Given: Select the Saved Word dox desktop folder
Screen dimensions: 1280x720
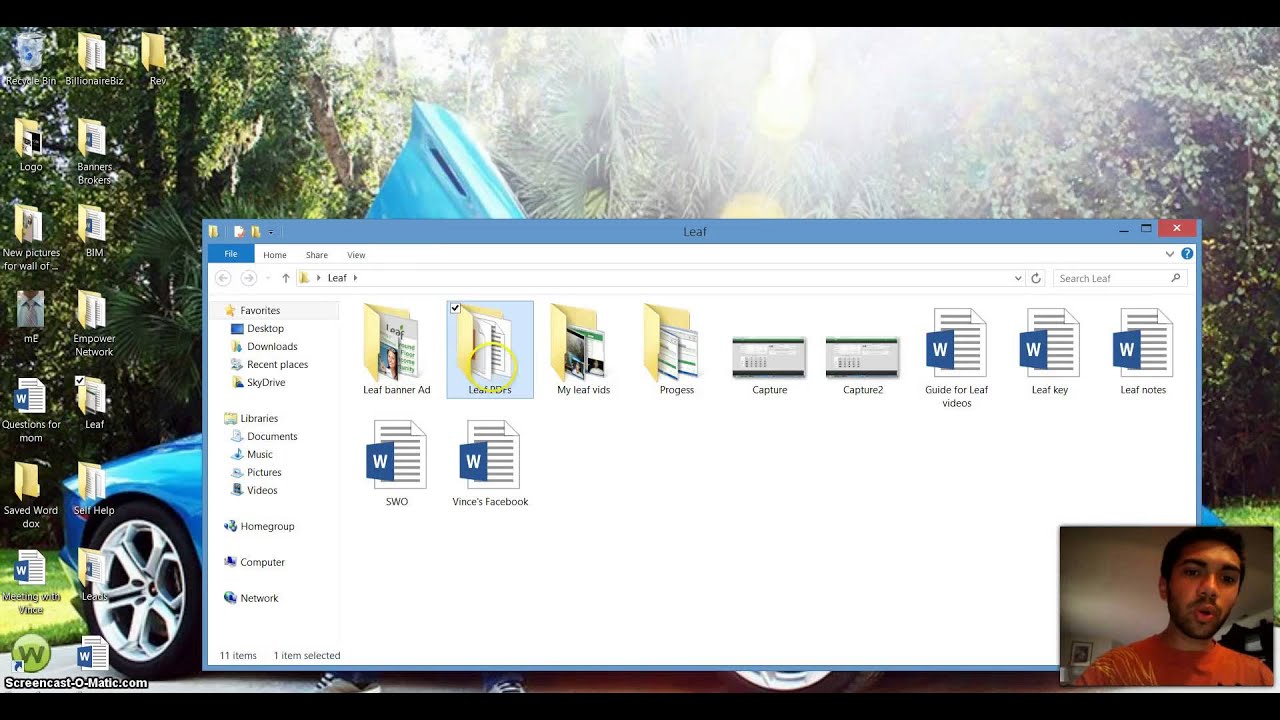Looking at the screenshot, I should [31, 495].
